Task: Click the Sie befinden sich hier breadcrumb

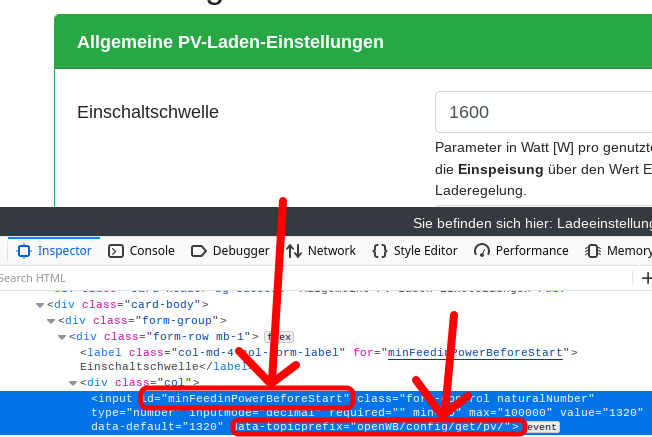Action: click(x=532, y=224)
